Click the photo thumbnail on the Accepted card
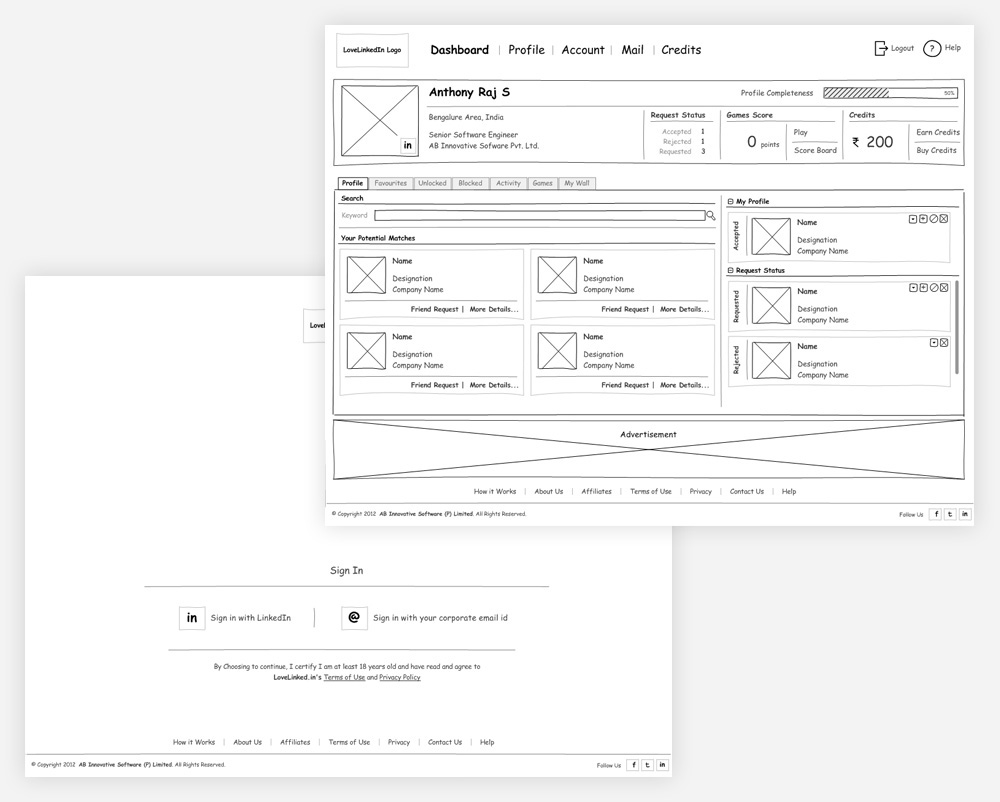The width and height of the screenshot is (1000, 802). pyautogui.click(x=771, y=237)
